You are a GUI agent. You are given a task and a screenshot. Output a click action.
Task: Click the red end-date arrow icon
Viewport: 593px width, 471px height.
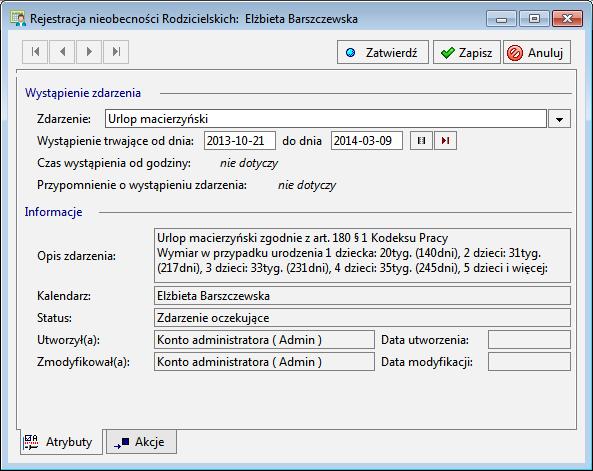446,141
